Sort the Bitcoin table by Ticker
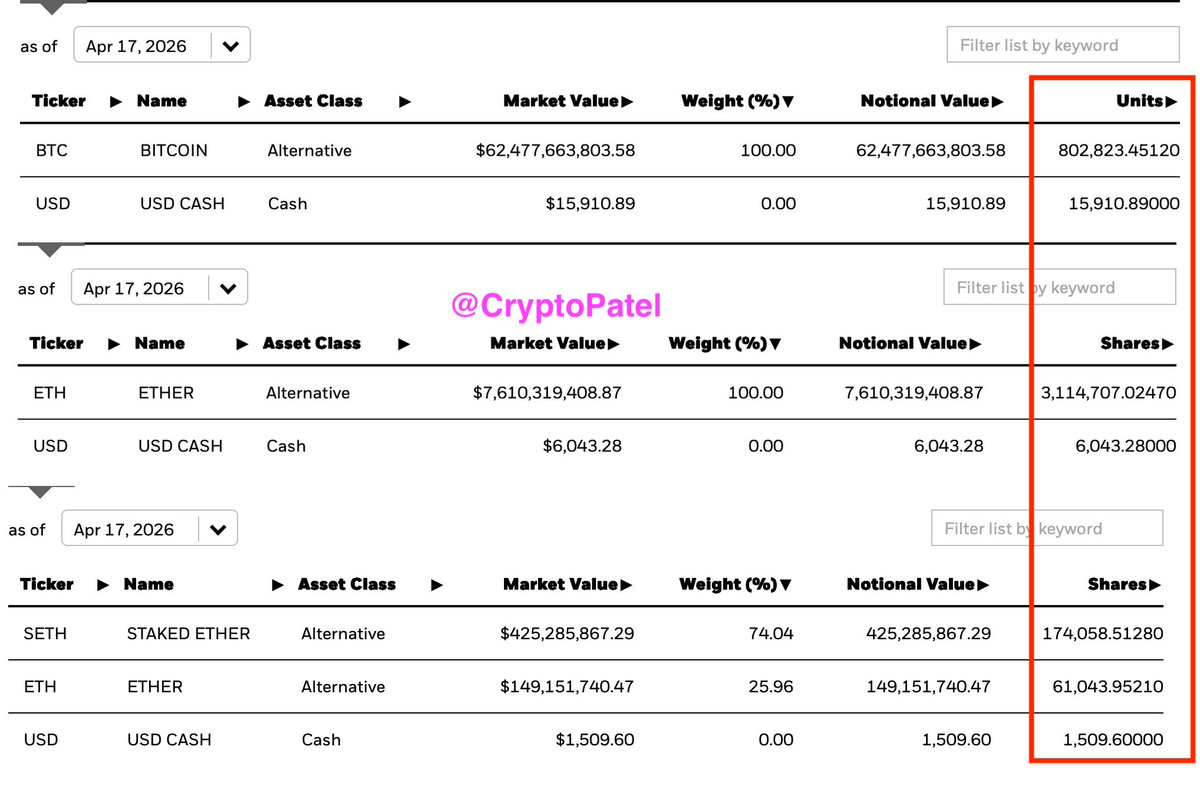 (59, 101)
